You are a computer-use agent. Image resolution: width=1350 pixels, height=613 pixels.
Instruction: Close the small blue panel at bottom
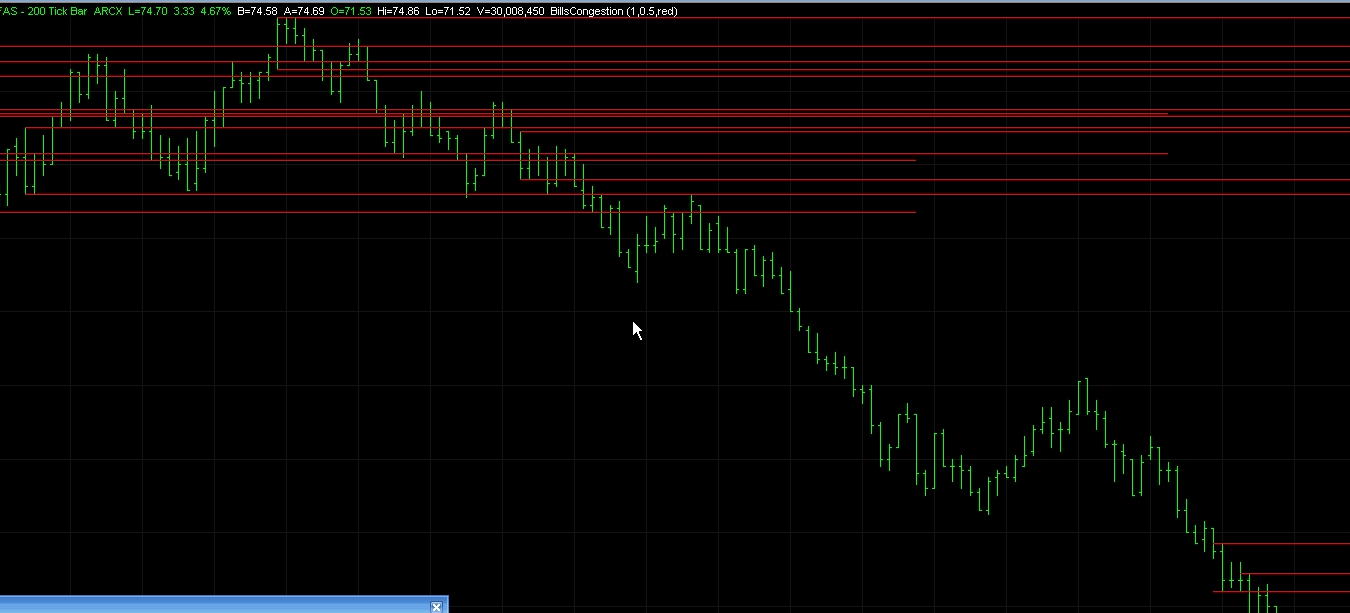pyautogui.click(x=437, y=606)
